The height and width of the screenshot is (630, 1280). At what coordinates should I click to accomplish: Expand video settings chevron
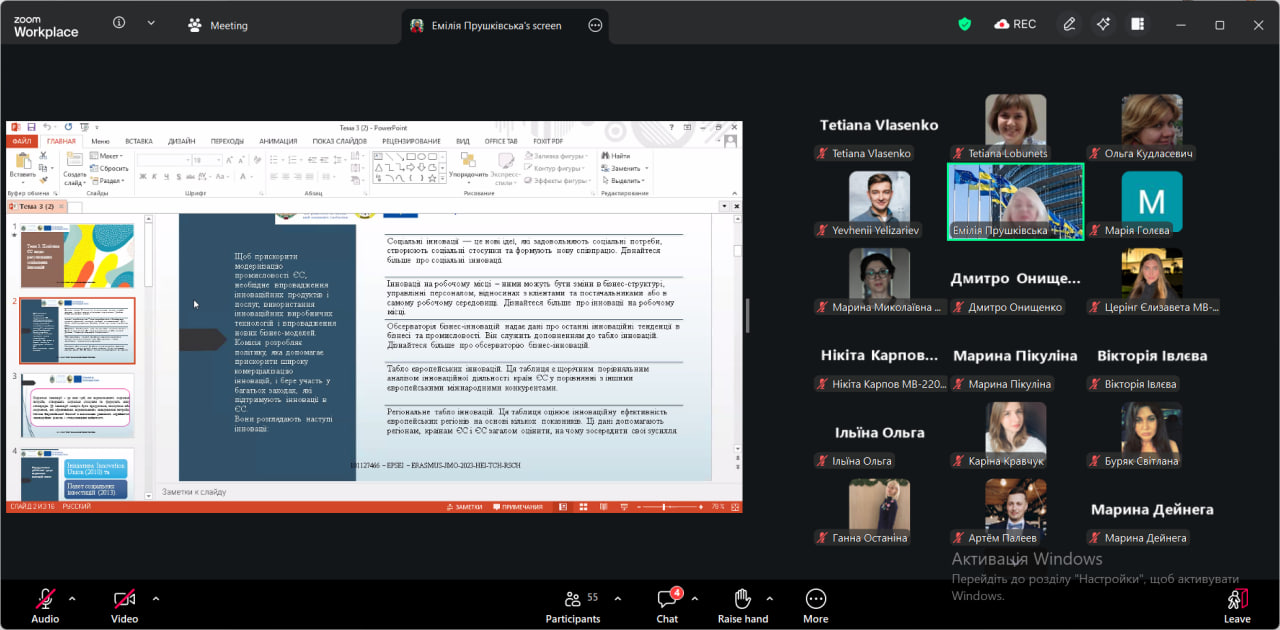coord(156,598)
